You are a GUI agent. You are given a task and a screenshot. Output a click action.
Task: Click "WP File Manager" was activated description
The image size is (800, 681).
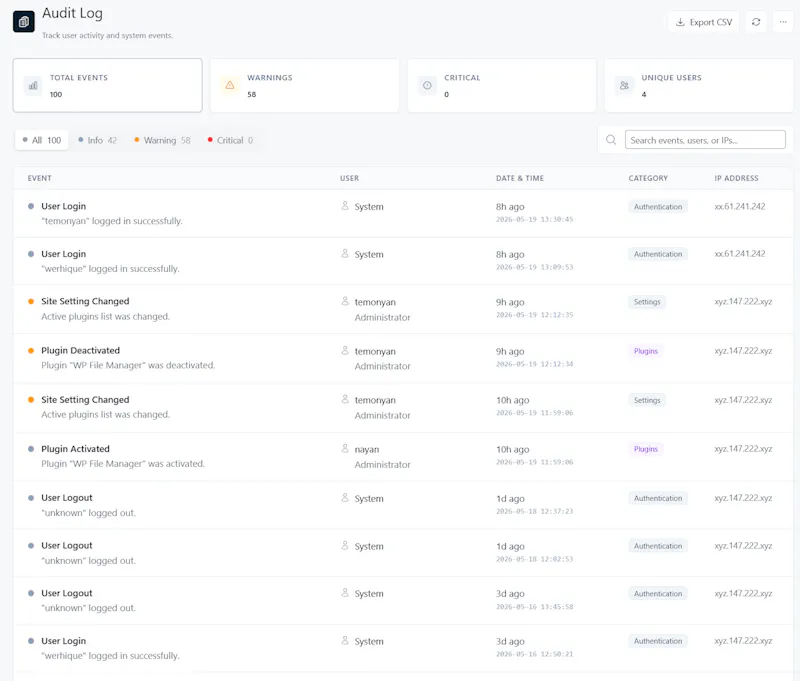pyautogui.click(x=123, y=464)
